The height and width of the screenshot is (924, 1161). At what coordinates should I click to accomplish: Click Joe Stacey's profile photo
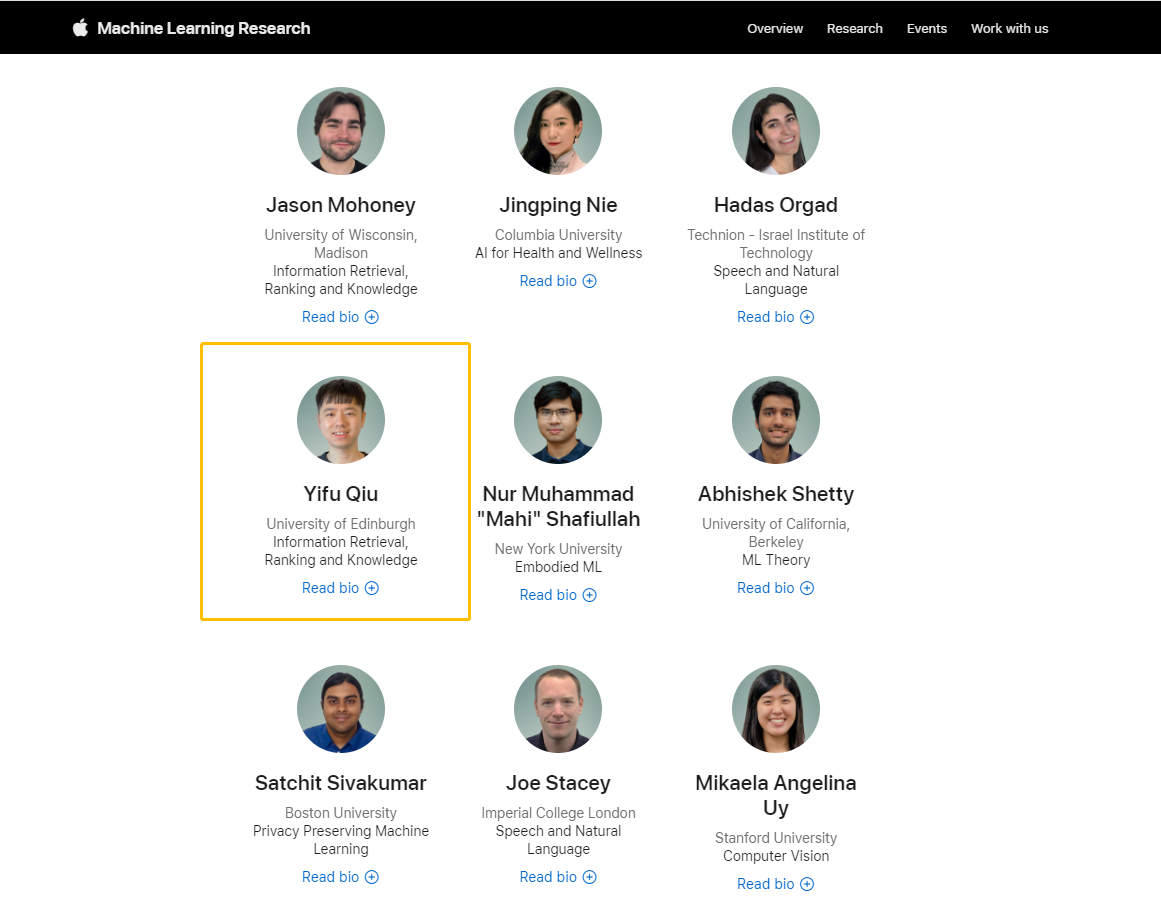[558, 709]
